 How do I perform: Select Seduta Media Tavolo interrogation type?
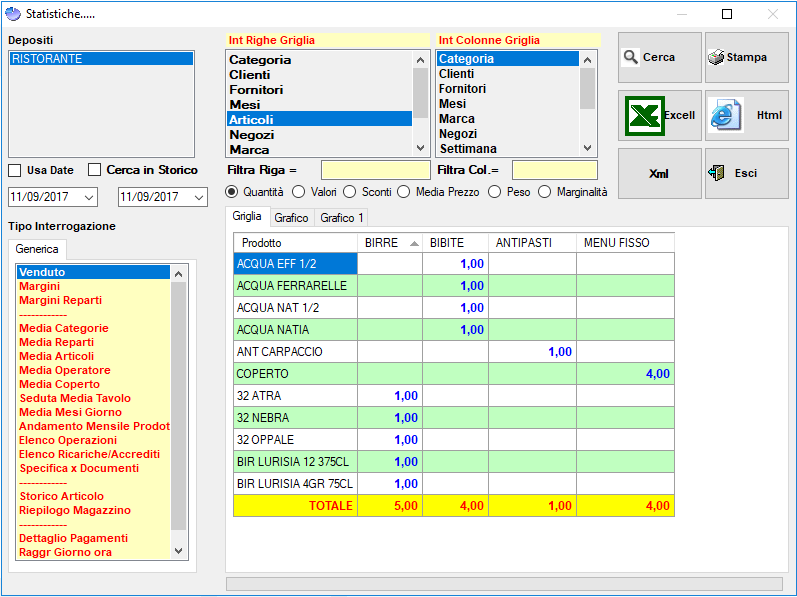coord(94,398)
